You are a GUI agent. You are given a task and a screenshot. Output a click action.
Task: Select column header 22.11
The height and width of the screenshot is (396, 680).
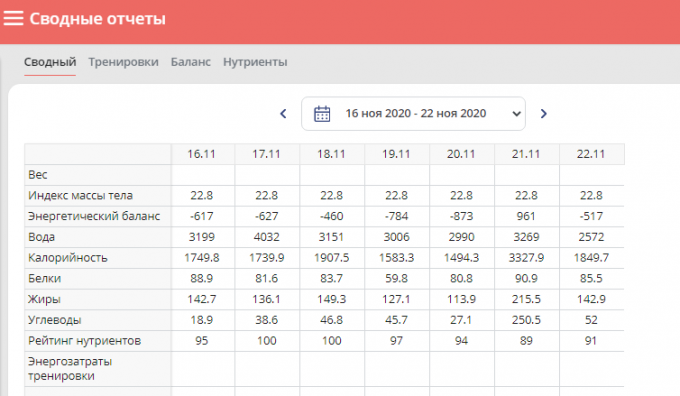point(591,154)
